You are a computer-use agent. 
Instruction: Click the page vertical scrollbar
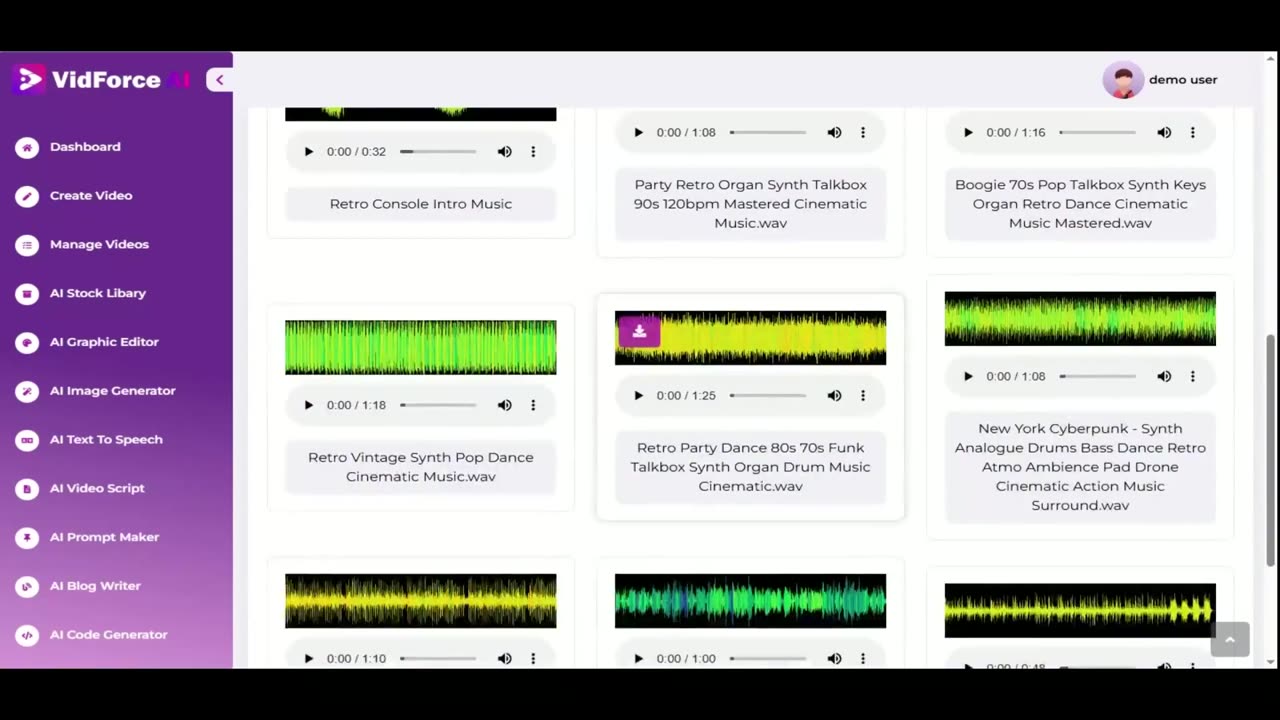coord(1271,450)
